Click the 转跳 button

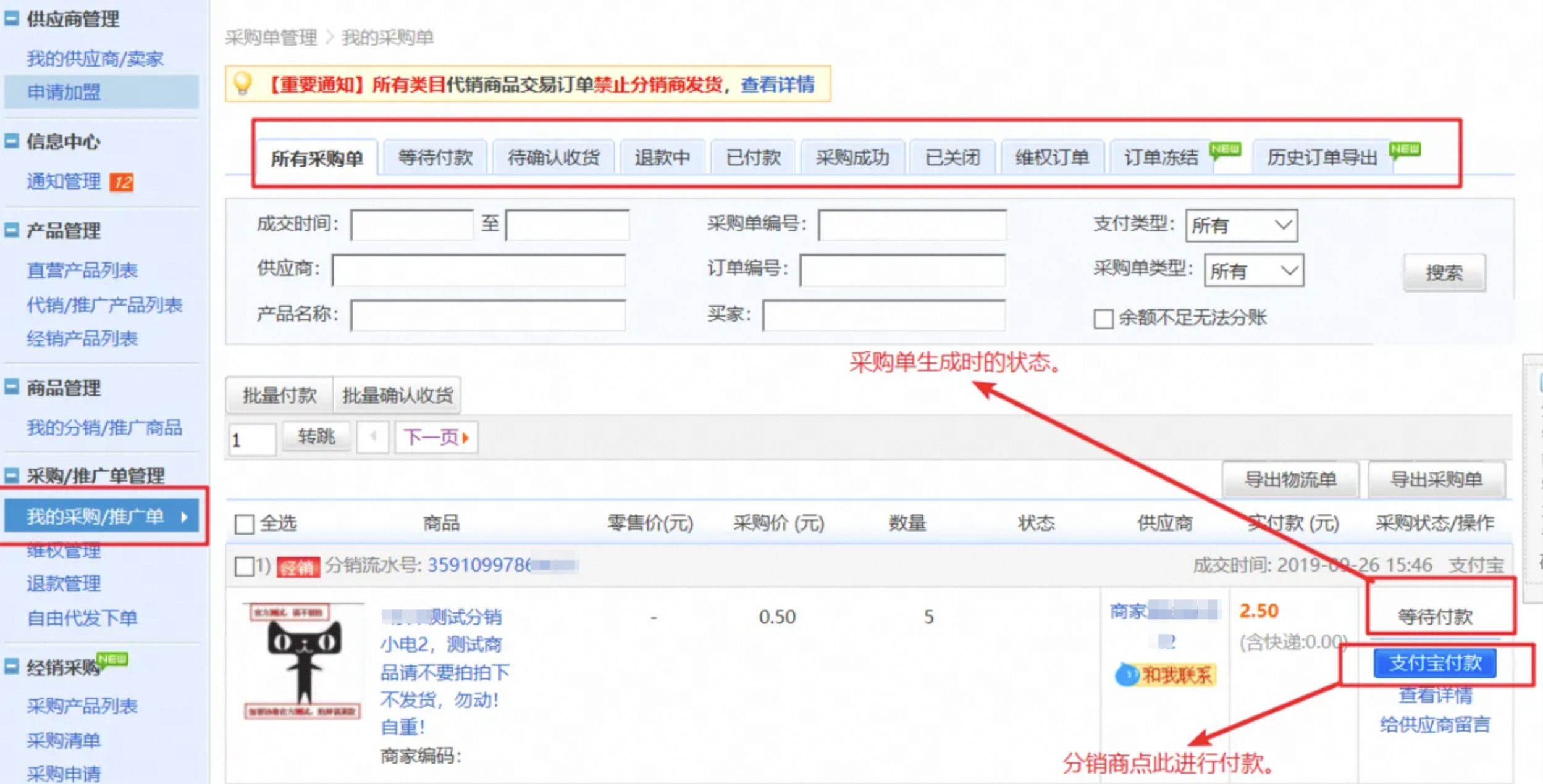click(x=316, y=436)
